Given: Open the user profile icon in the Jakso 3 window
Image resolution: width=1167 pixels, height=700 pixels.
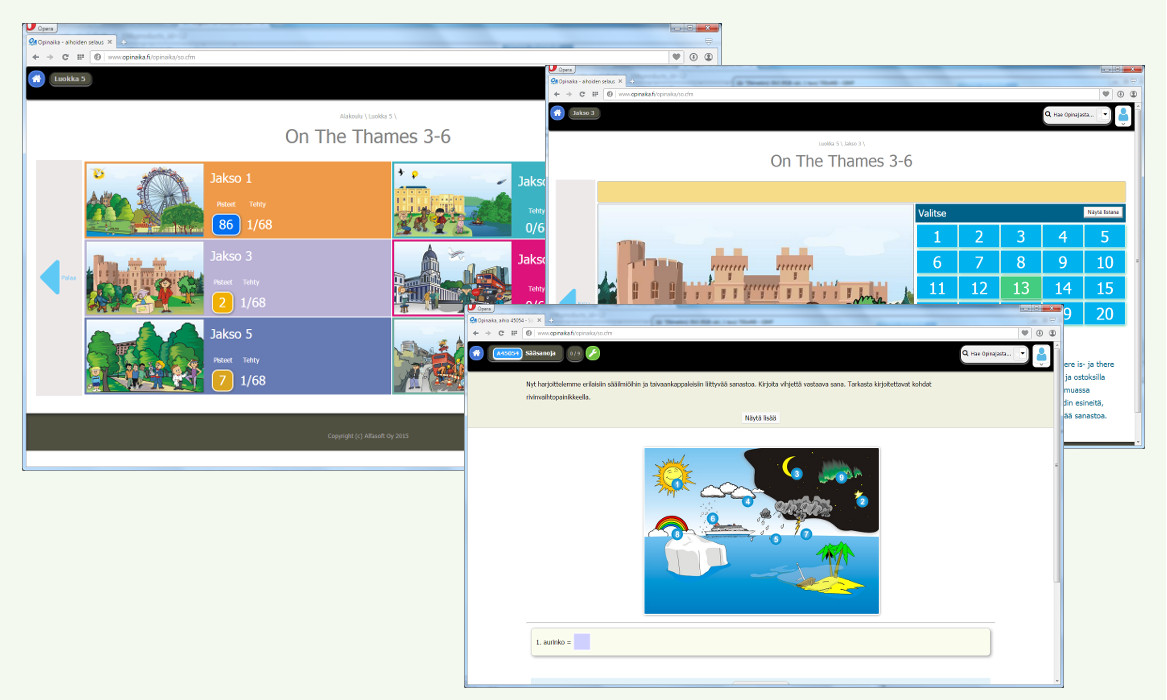Looking at the screenshot, I should [x=1123, y=115].
